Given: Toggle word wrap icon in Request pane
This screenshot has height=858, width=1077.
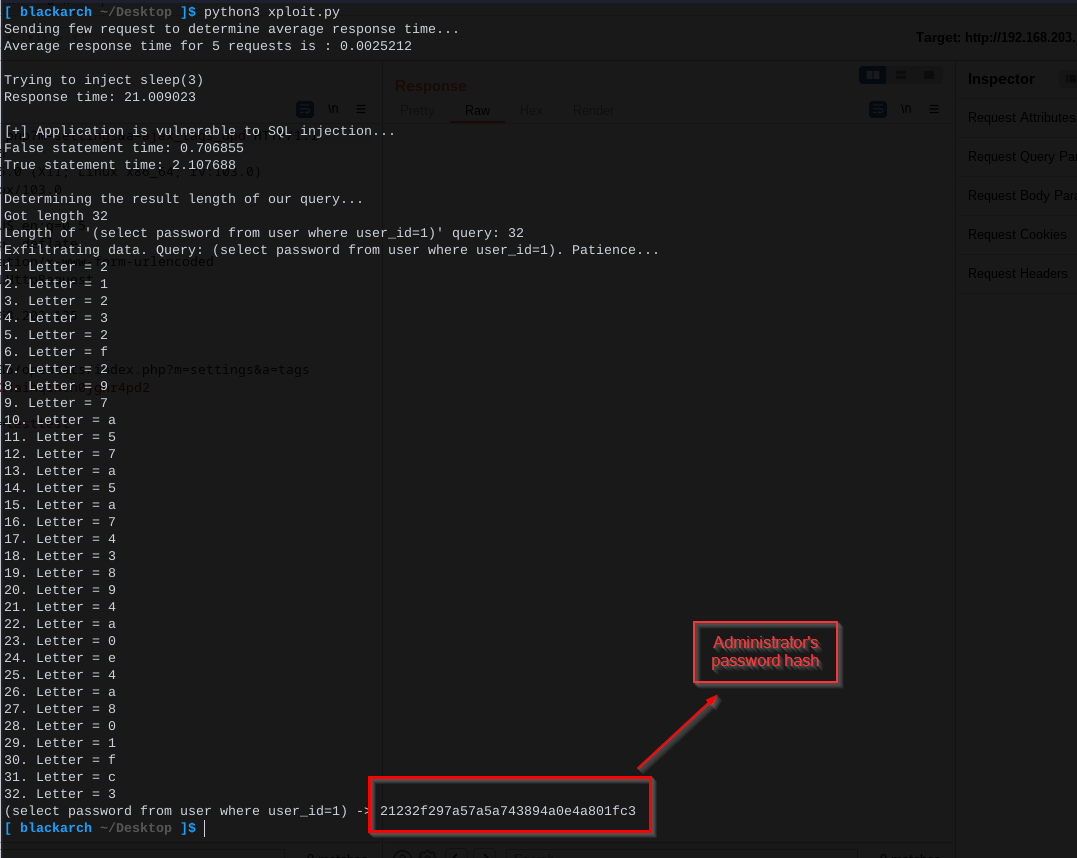Looking at the screenshot, I should [305, 109].
